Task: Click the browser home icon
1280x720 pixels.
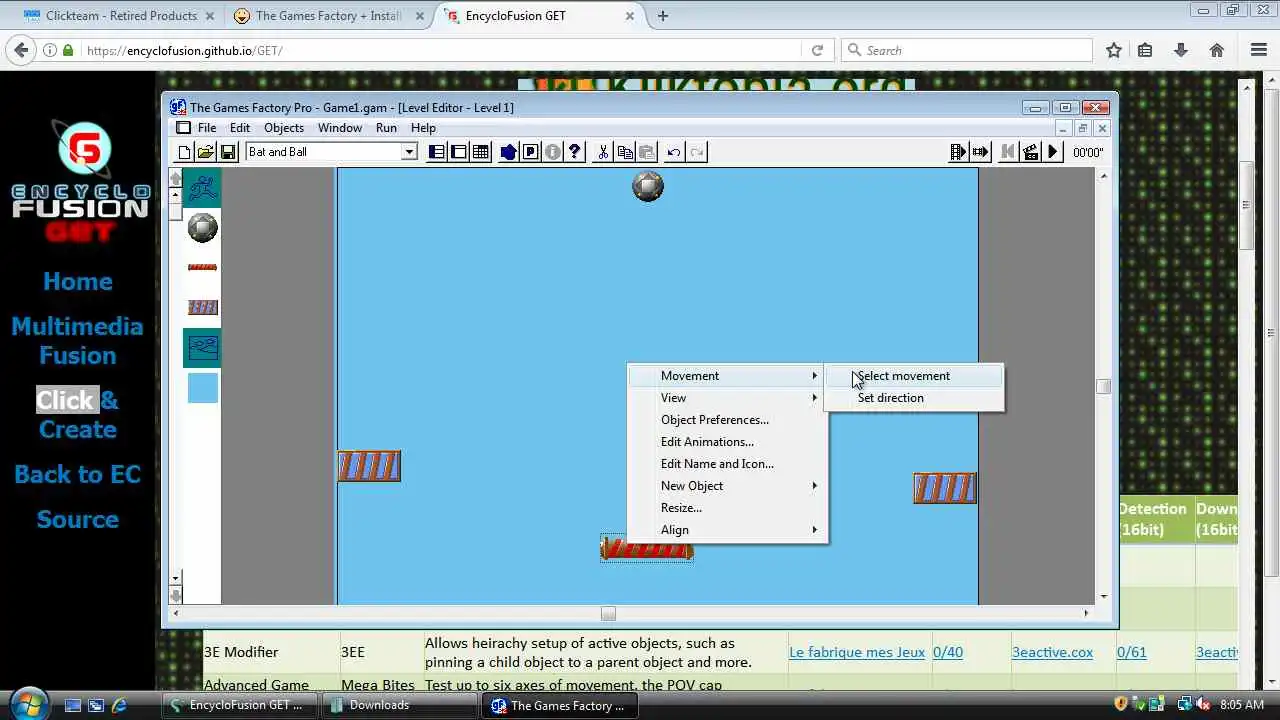Action: pyautogui.click(x=1217, y=50)
